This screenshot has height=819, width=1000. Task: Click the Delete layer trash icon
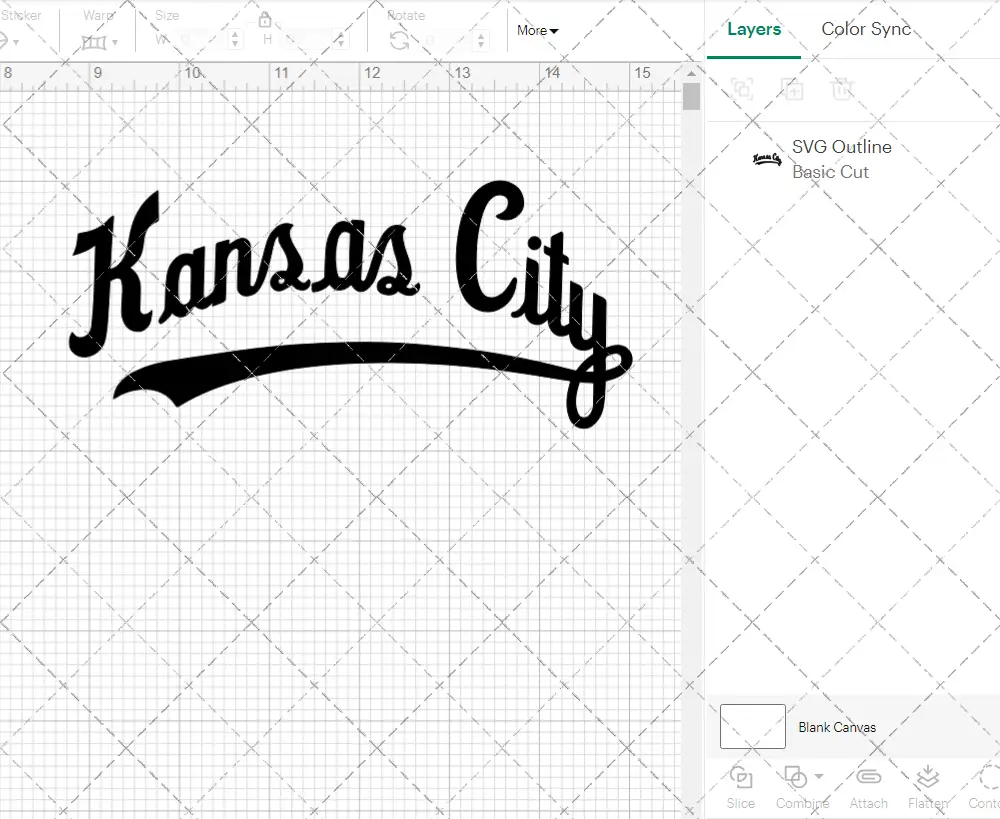[843, 89]
